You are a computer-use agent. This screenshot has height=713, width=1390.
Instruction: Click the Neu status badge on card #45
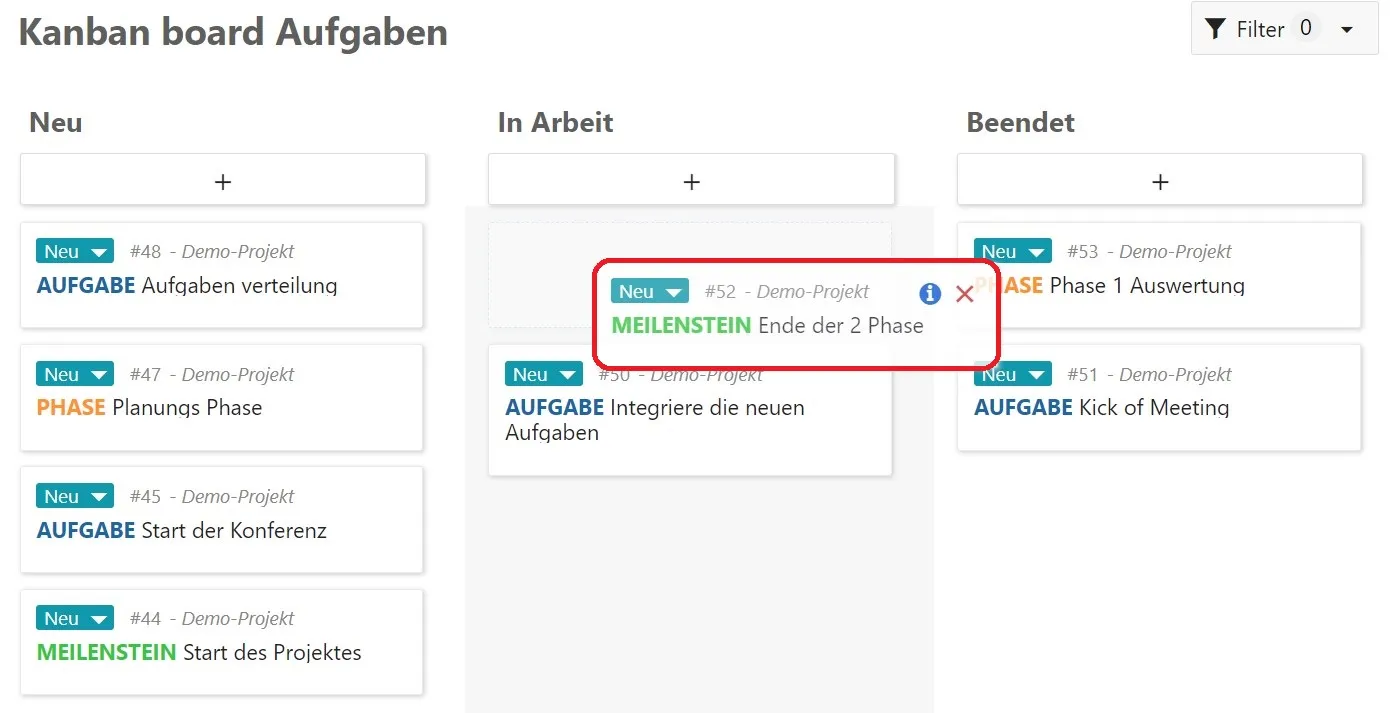pyautogui.click(x=74, y=496)
